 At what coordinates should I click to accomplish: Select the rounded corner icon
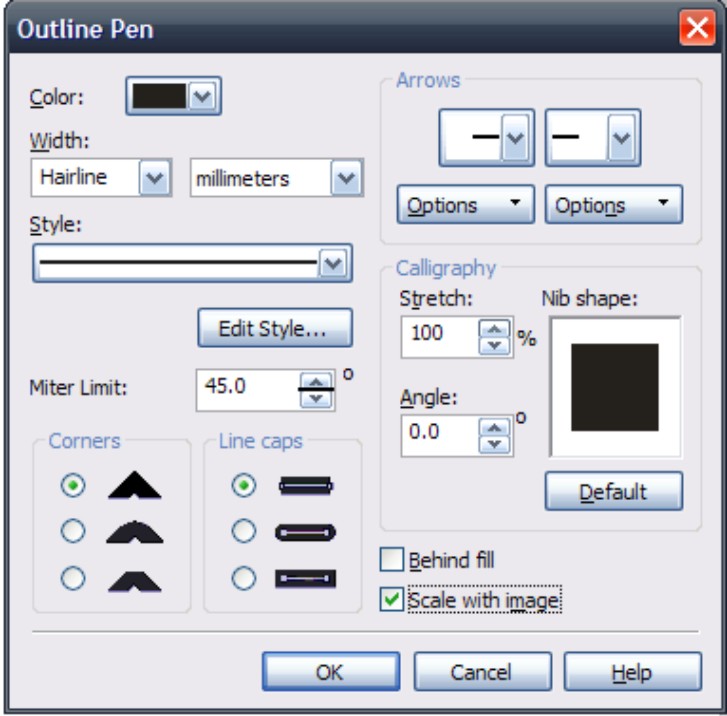click(134, 531)
